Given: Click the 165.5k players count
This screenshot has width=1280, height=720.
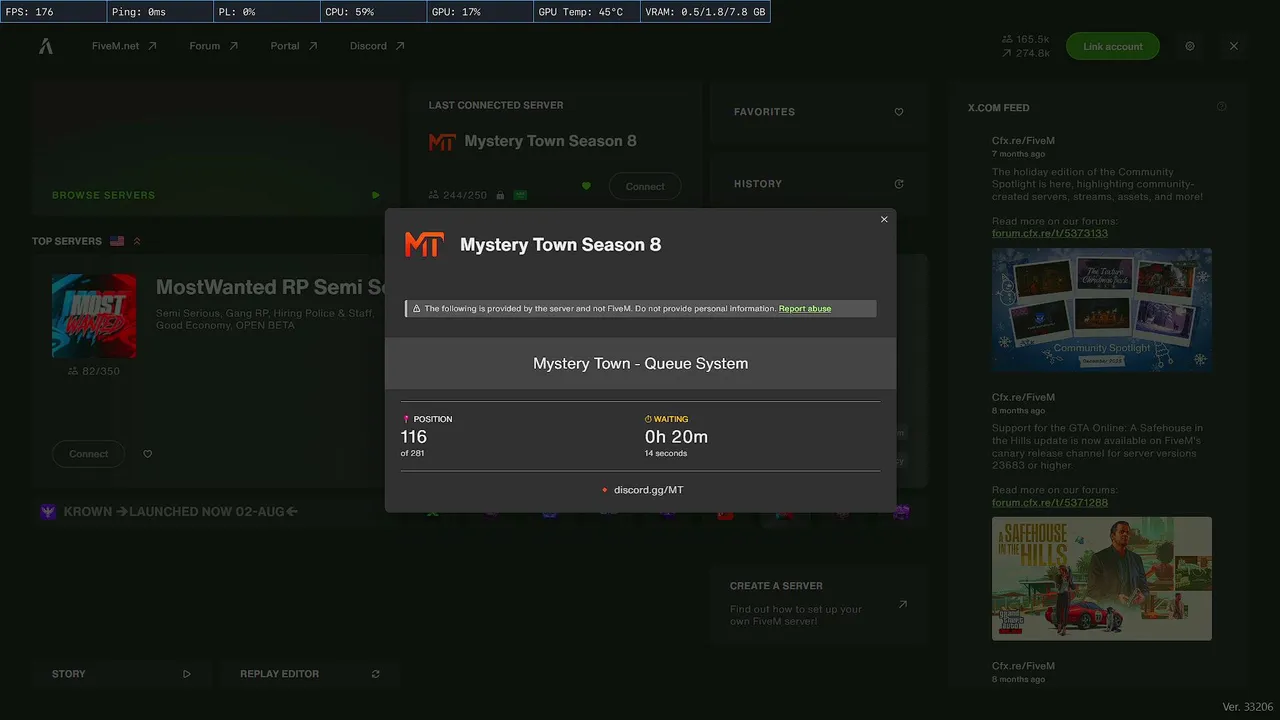Looking at the screenshot, I should pyautogui.click(x=1026, y=40).
